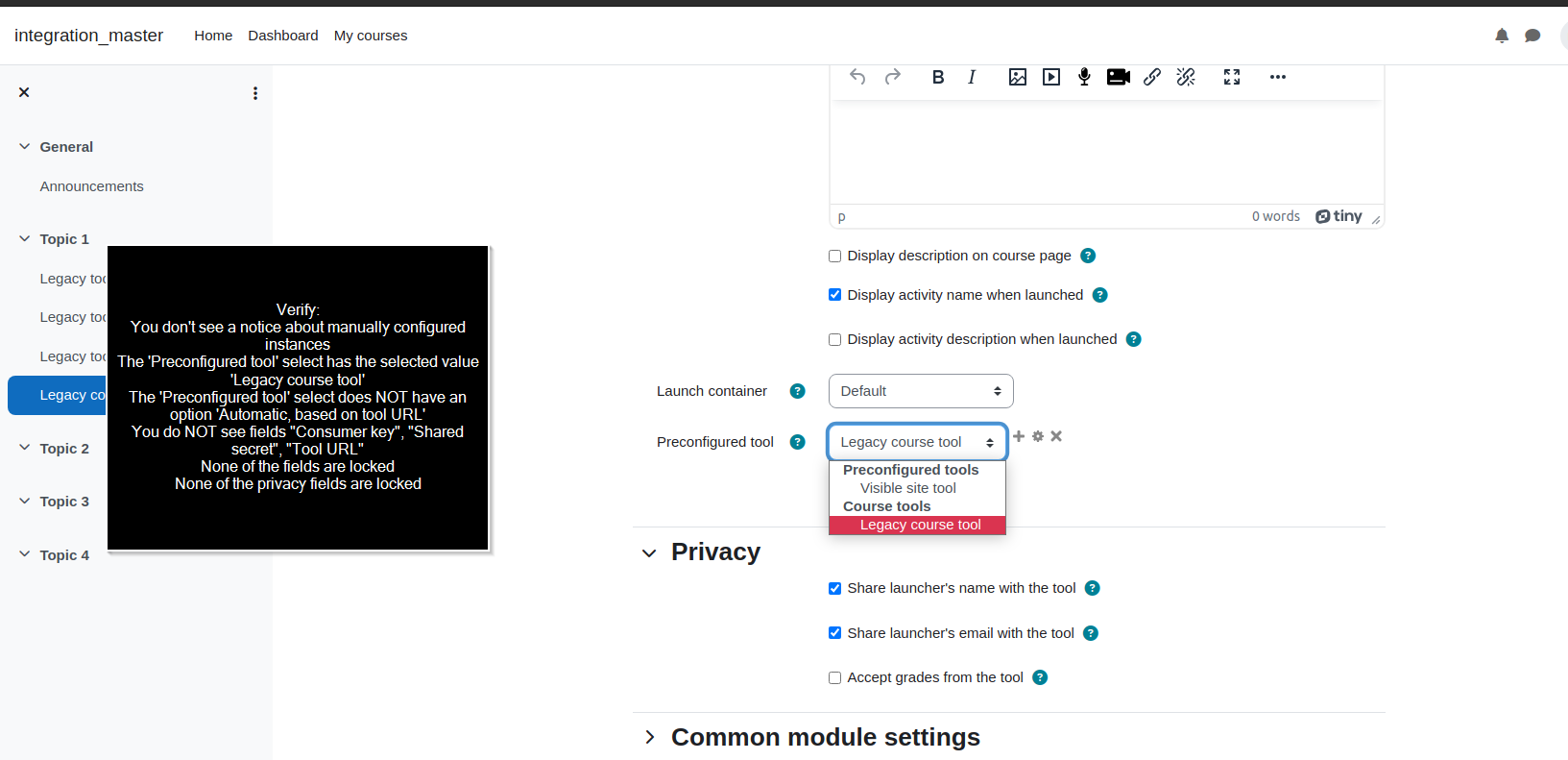Image resolution: width=1568 pixels, height=760 pixels.
Task: Insert an image into description
Action: (1018, 77)
